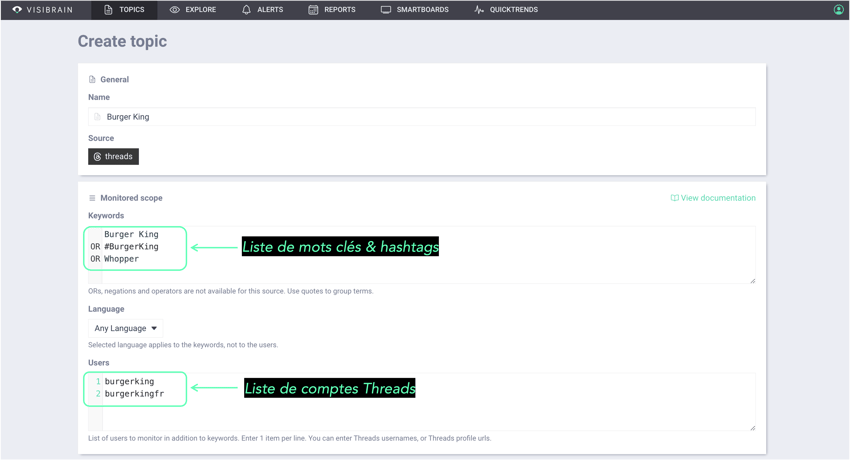Click the topic Name input field

click(422, 116)
